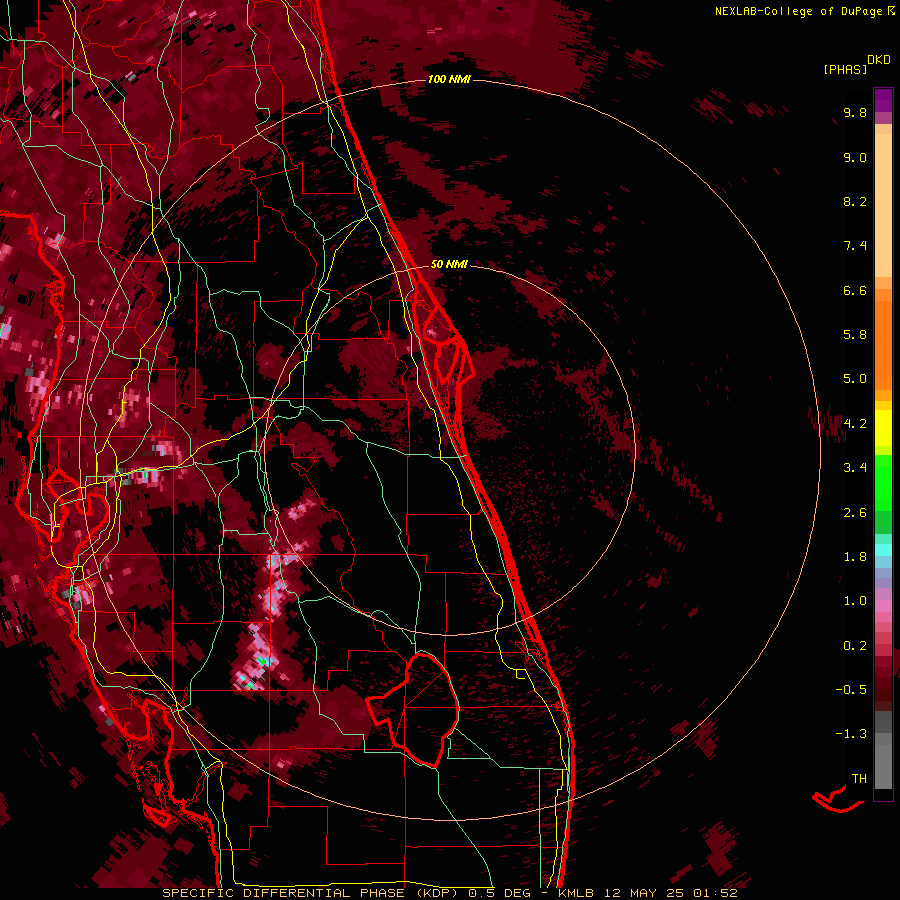Click the 9.0 value on the color scale
This screenshot has width=900, height=900.
pos(855,157)
